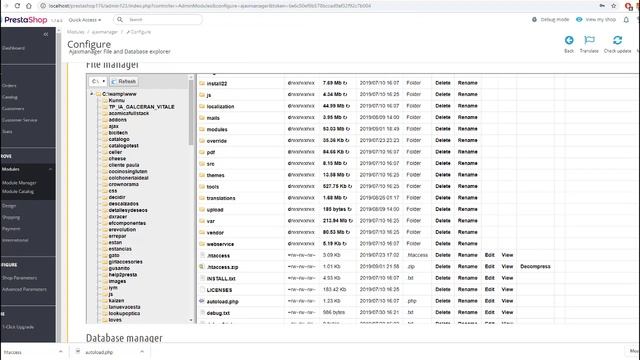Open the C:\ drive selector dropdown

(x=98, y=81)
